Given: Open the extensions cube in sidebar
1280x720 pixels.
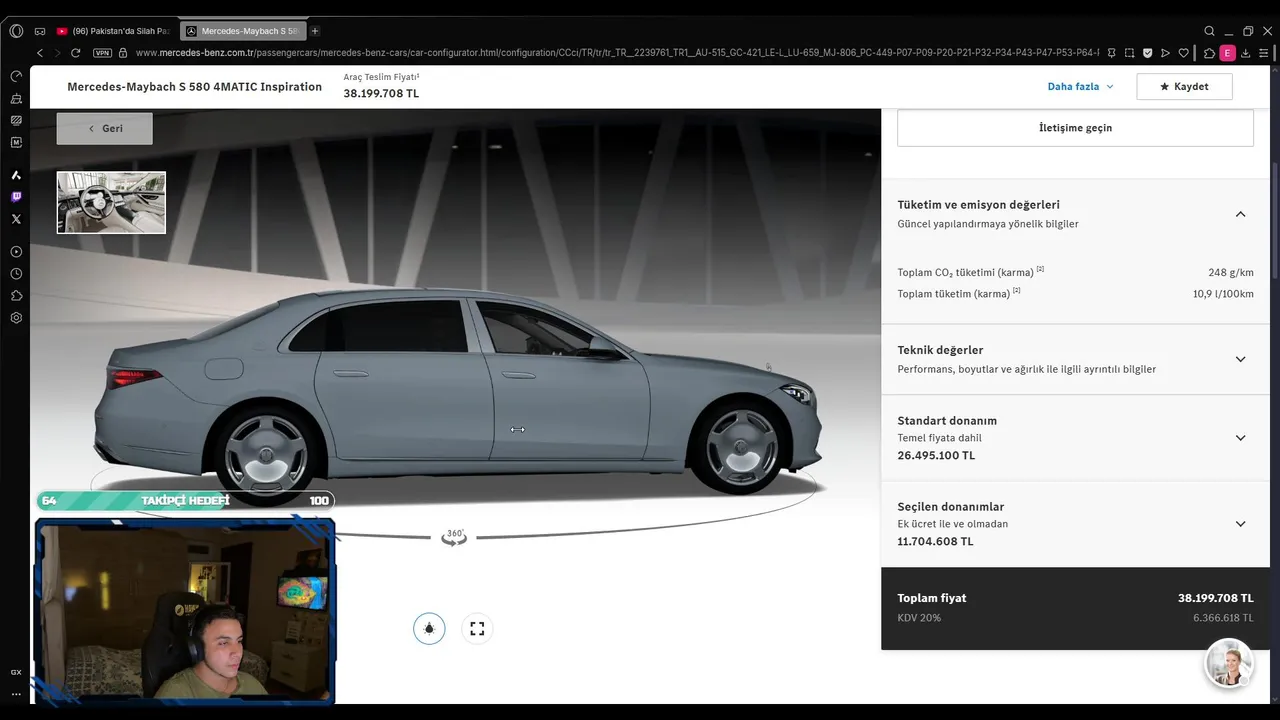Looking at the screenshot, I should pos(16,296).
